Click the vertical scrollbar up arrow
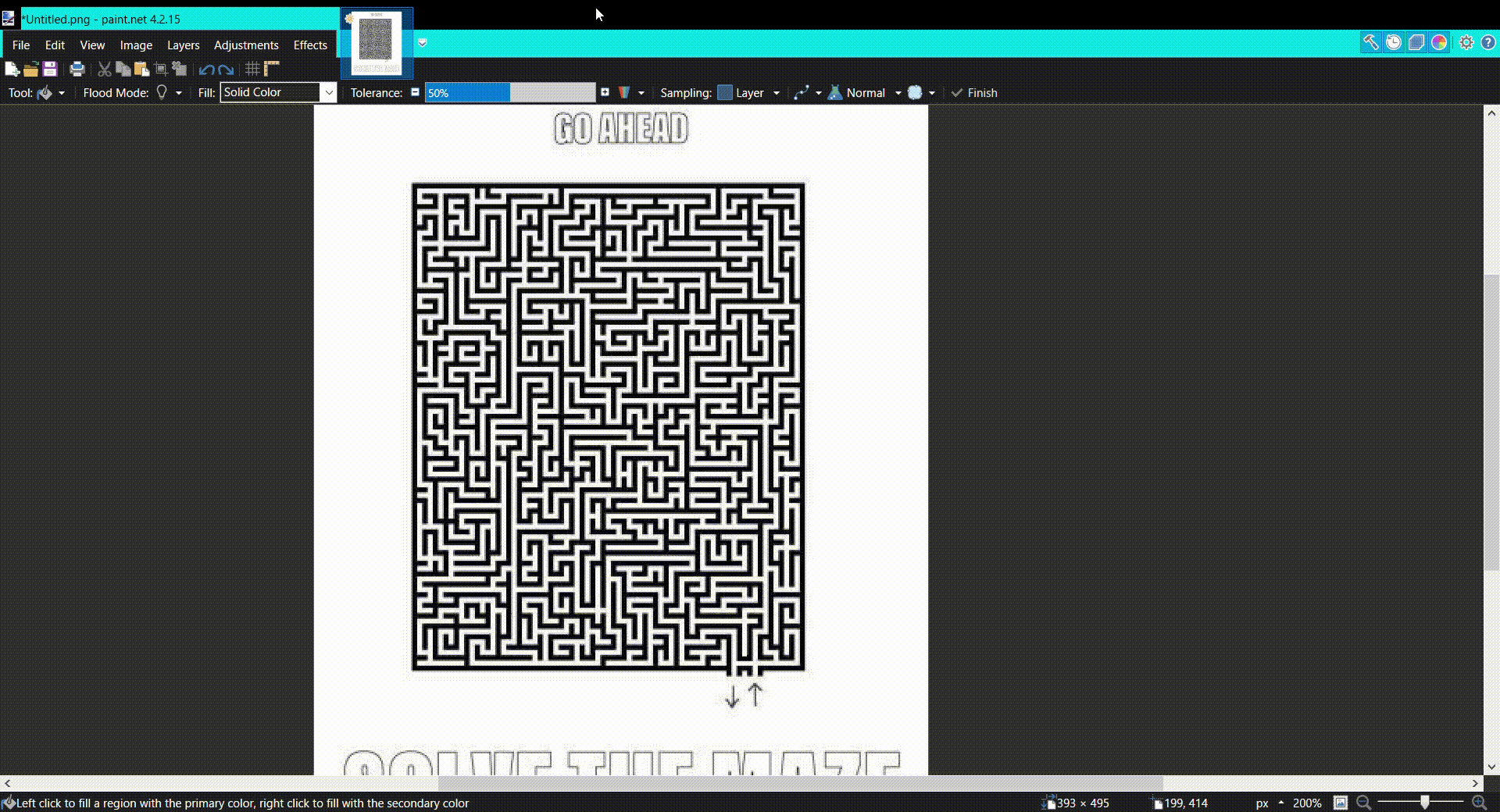 pyautogui.click(x=1491, y=113)
